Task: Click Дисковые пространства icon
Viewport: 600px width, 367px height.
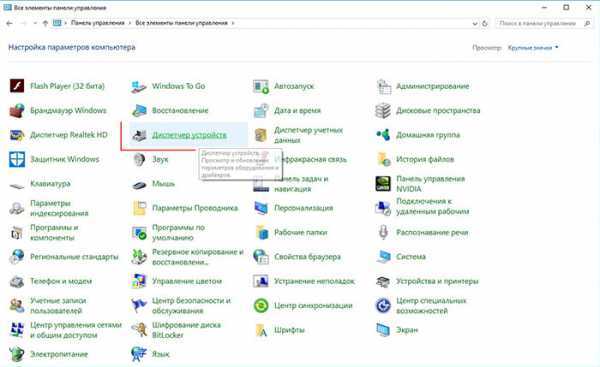Action: [x=383, y=111]
